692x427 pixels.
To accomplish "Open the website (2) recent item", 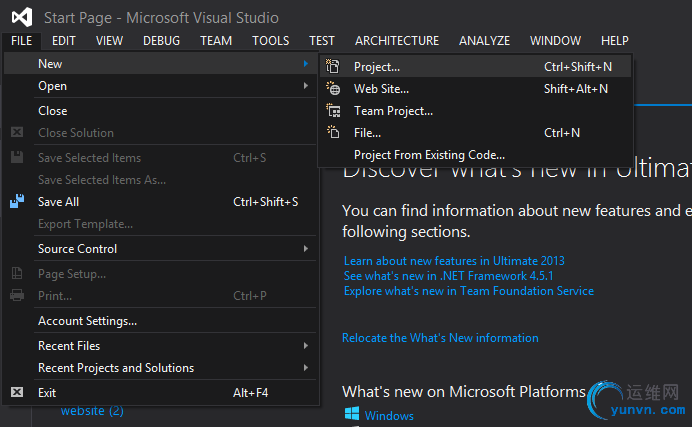I will pyautogui.click(x=92, y=411).
